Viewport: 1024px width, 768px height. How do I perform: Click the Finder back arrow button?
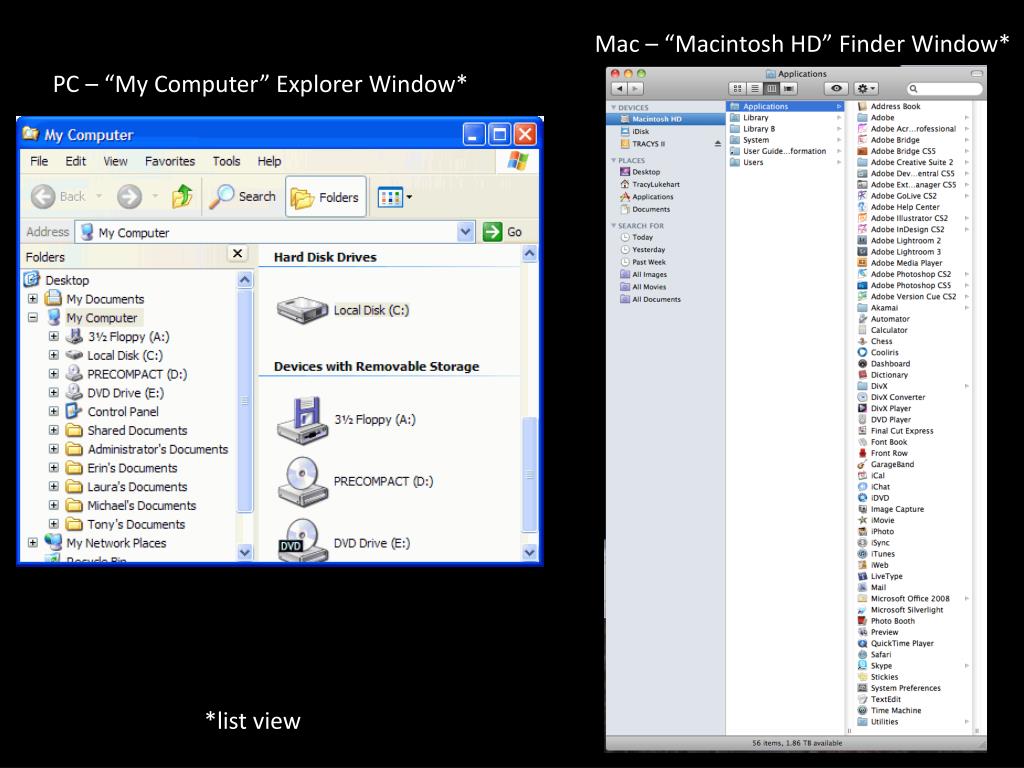click(x=619, y=88)
